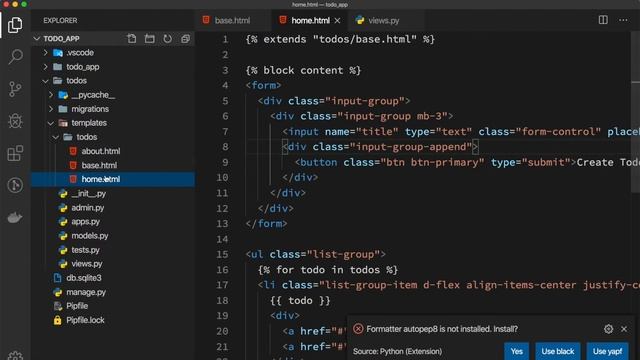
Task: Open Manage gear in activity bar
Action: pyautogui.click(x=15, y=355)
